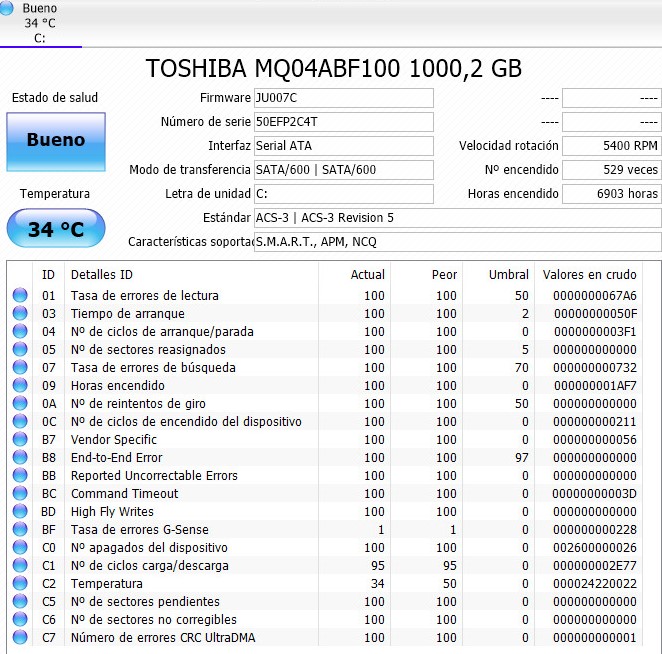The height and width of the screenshot is (654, 662).
Task: Click the power-on hours value 6903 horas
Action: (612, 194)
